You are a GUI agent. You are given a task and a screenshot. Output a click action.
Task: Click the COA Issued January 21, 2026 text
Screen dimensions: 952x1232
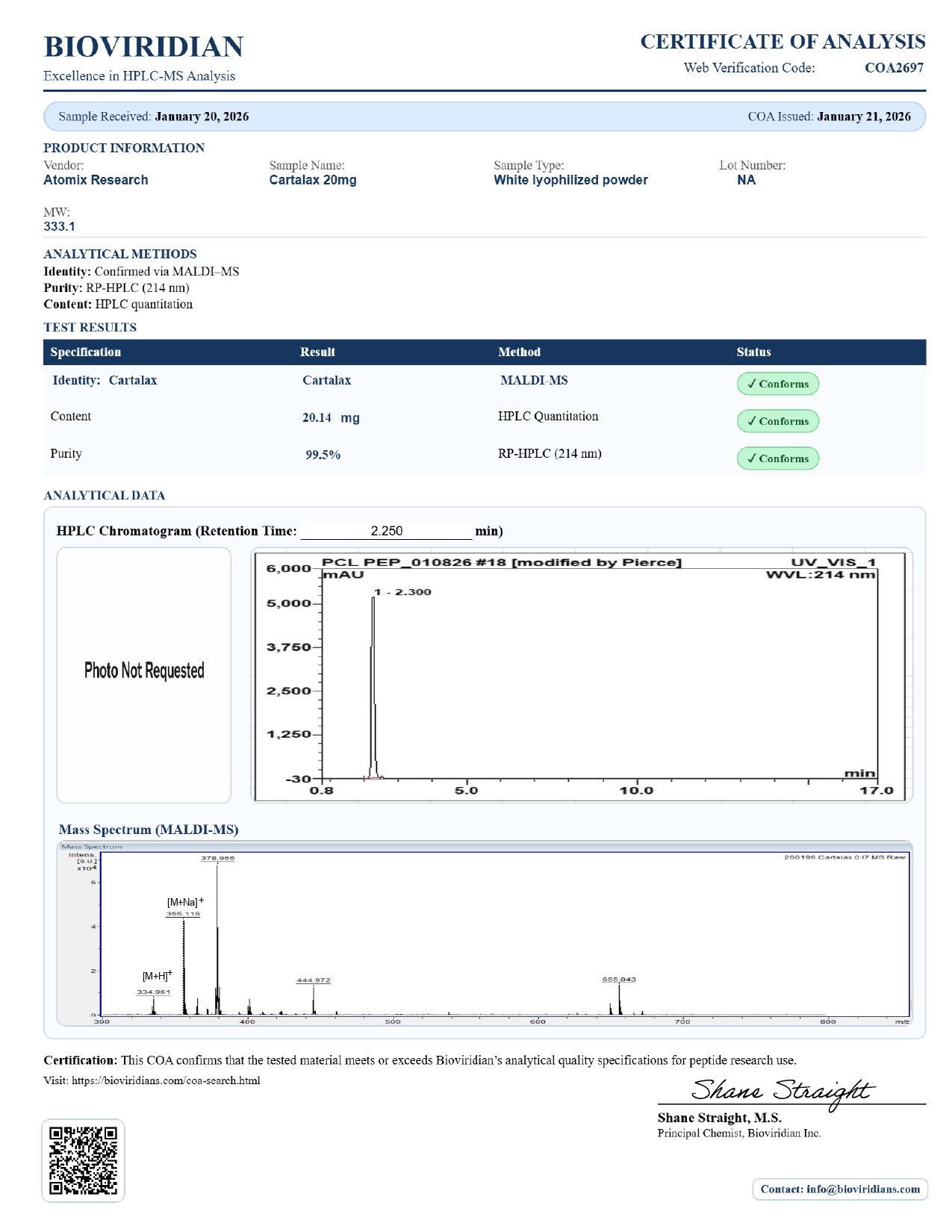pyautogui.click(x=830, y=116)
